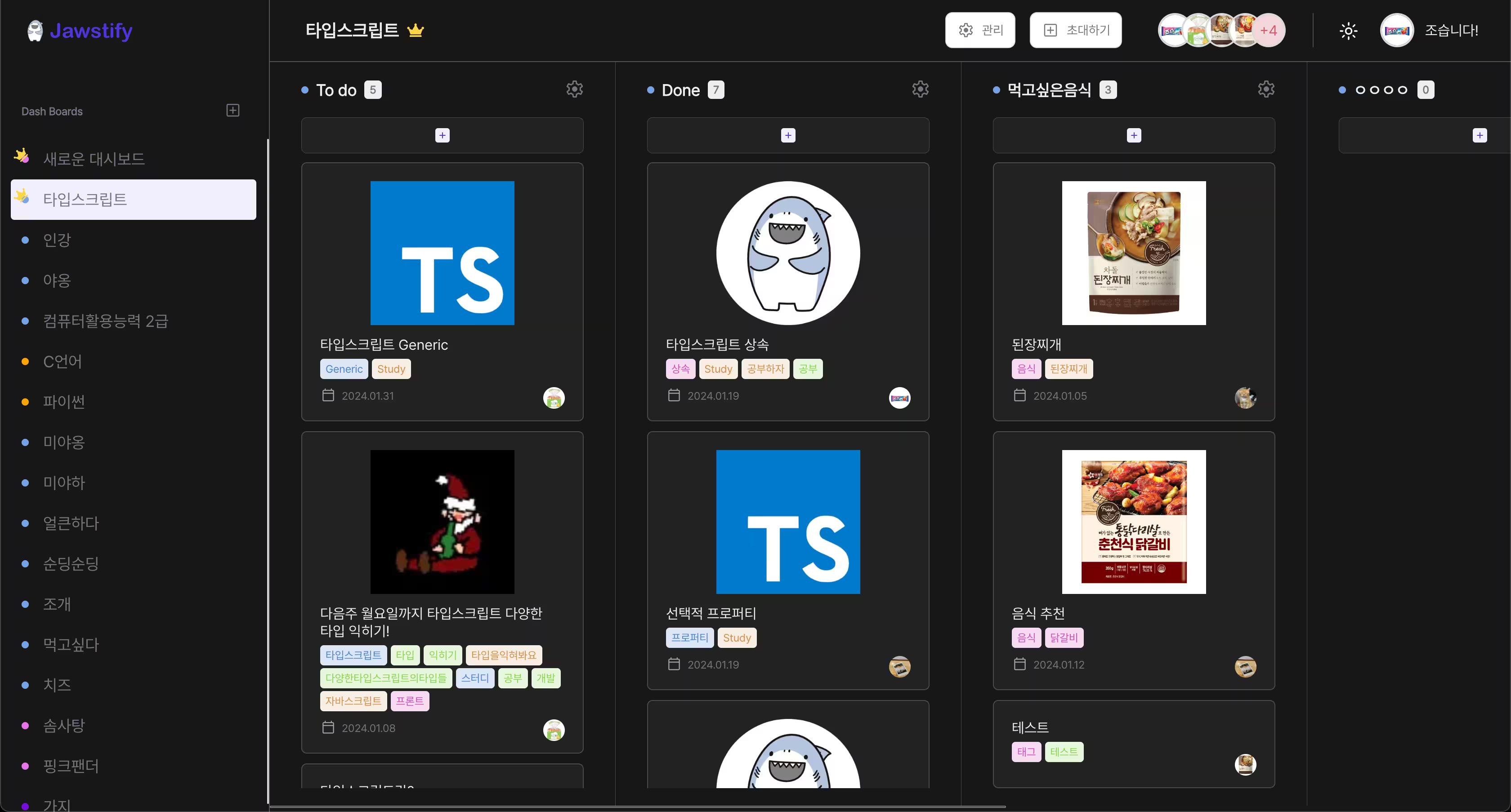Toggle the light/dark theme sun icon
Viewport: 1511px width, 812px height.
(x=1349, y=31)
